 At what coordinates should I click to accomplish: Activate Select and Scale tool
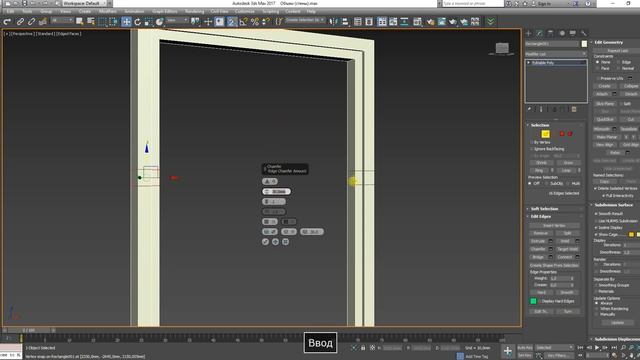click(x=149, y=22)
